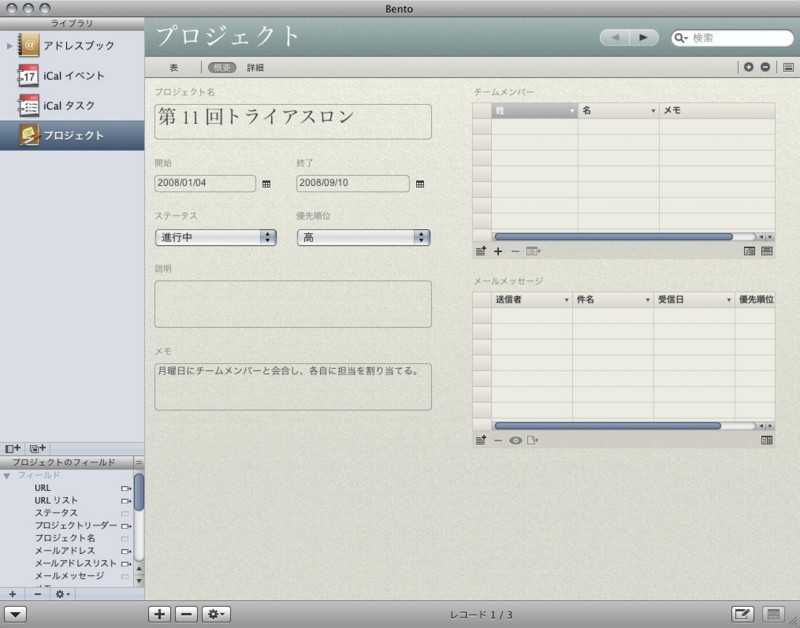Click the next-record arrow at the top
The height and width of the screenshot is (628, 800).
(x=641, y=37)
